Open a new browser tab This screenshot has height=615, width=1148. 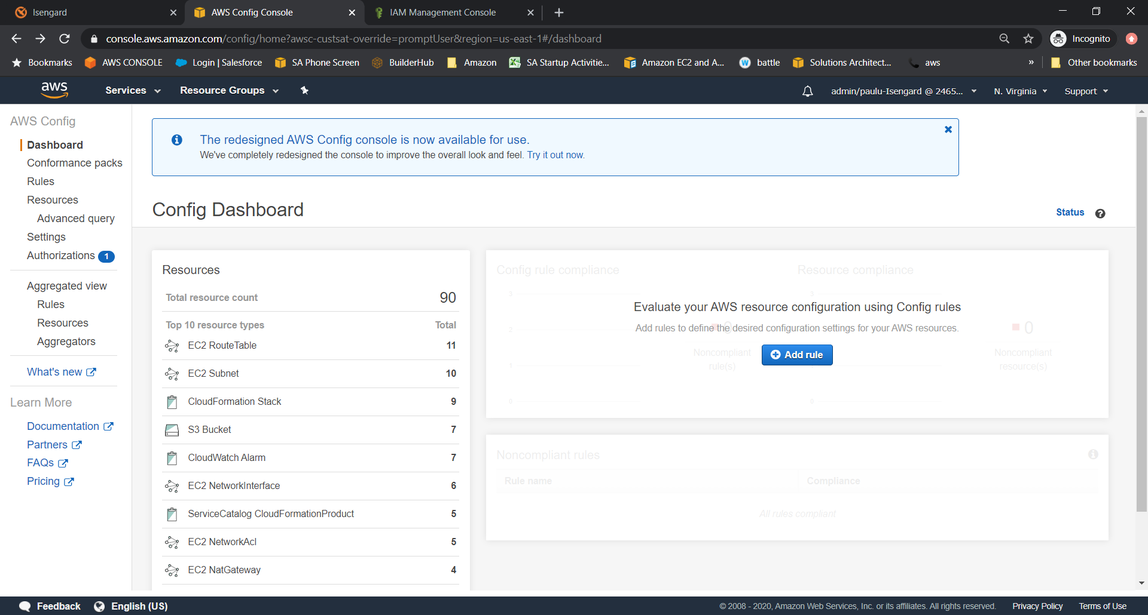(x=559, y=12)
